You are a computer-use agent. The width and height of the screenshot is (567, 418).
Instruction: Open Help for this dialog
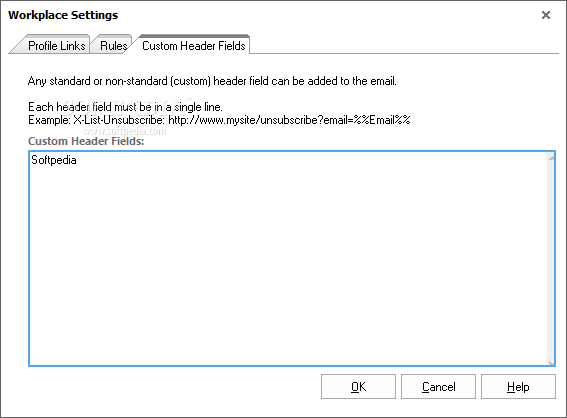(x=518, y=387)
